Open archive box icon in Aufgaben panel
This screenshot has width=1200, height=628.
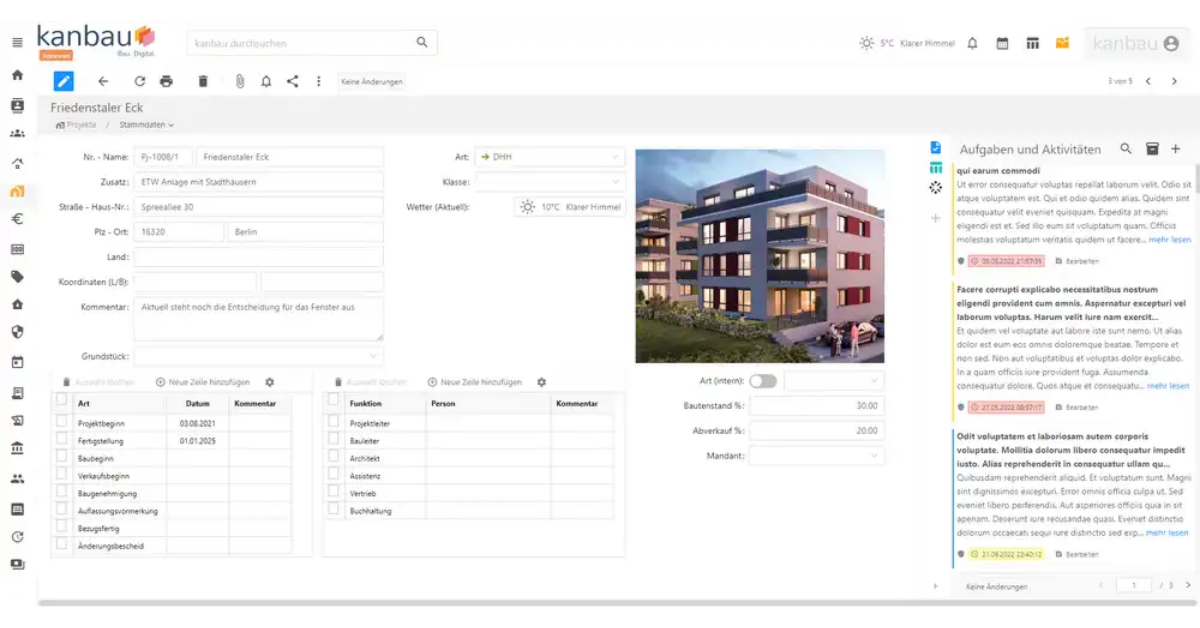tap(1152, 148)
